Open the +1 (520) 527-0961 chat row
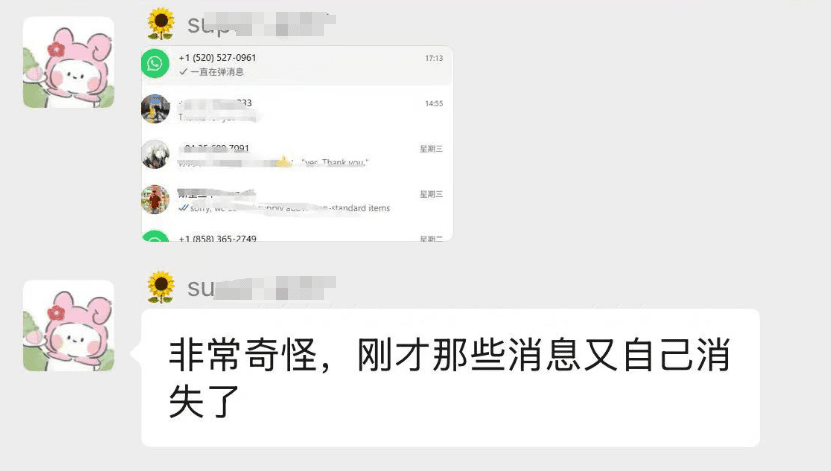831x471 pixels. coord(297,65)
